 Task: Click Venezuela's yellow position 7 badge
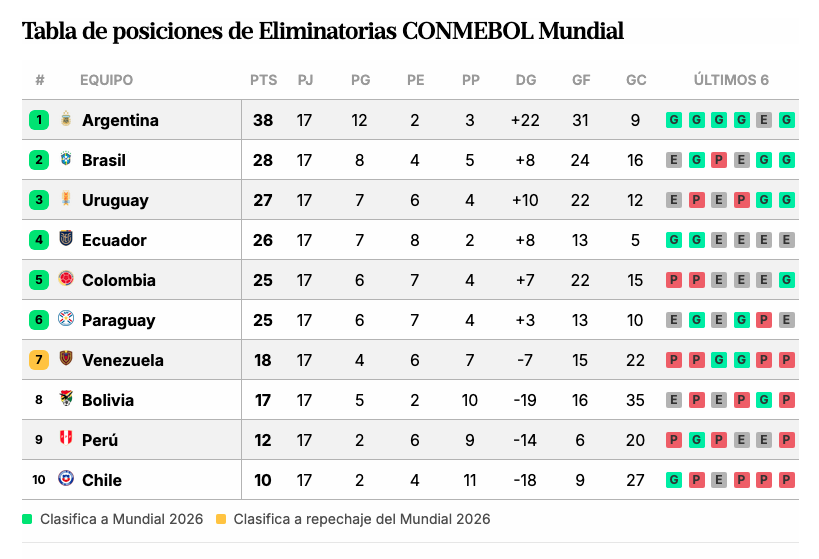pos(39,360)
